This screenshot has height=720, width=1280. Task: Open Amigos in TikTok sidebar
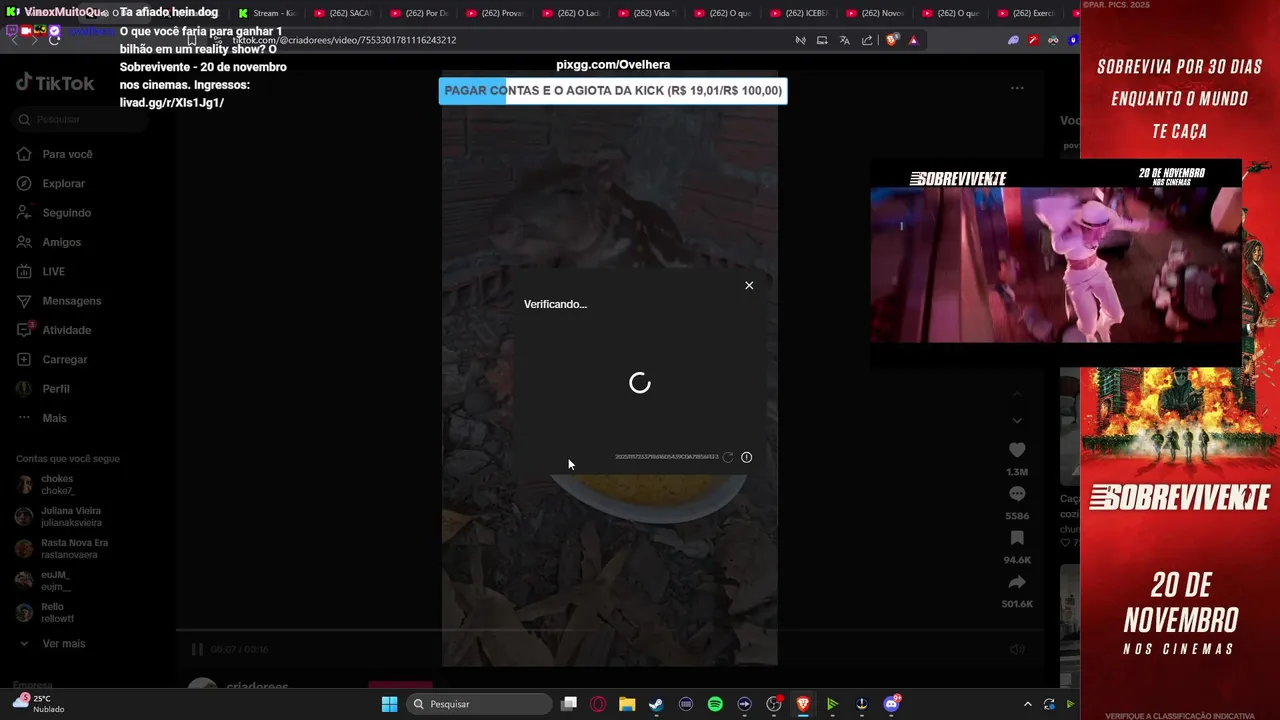coord(61,242)
